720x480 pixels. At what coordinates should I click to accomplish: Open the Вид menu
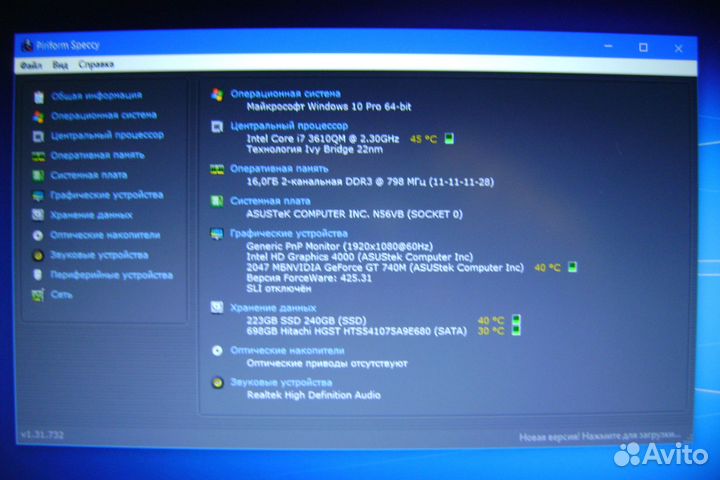60,65
